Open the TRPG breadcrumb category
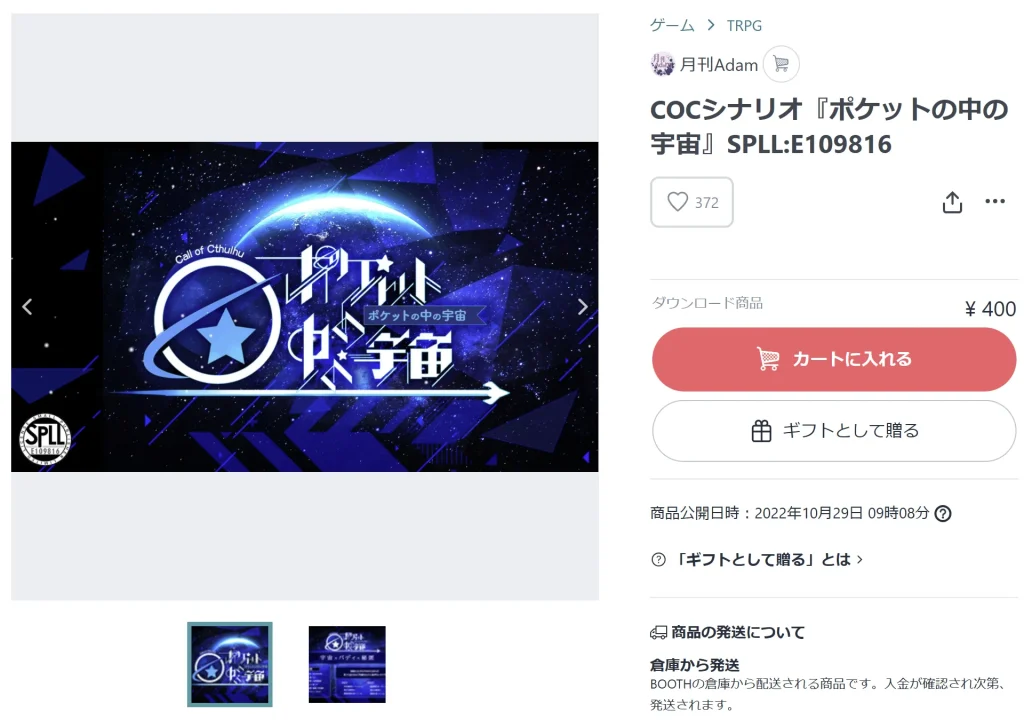1024x720 pixels. [x=744, y=25]
